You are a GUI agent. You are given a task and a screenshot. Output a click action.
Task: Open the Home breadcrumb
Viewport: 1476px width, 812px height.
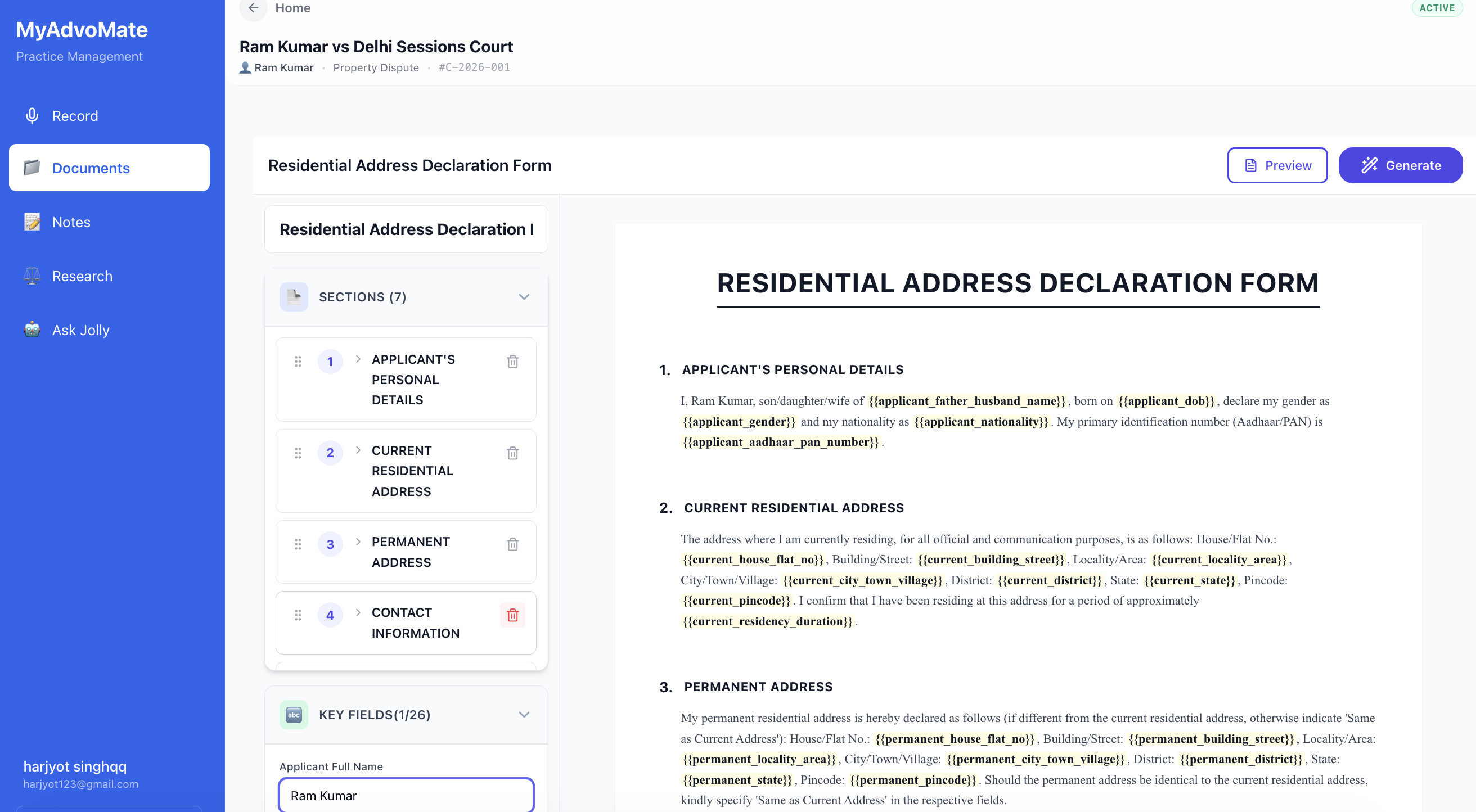(x=293, y=8)
